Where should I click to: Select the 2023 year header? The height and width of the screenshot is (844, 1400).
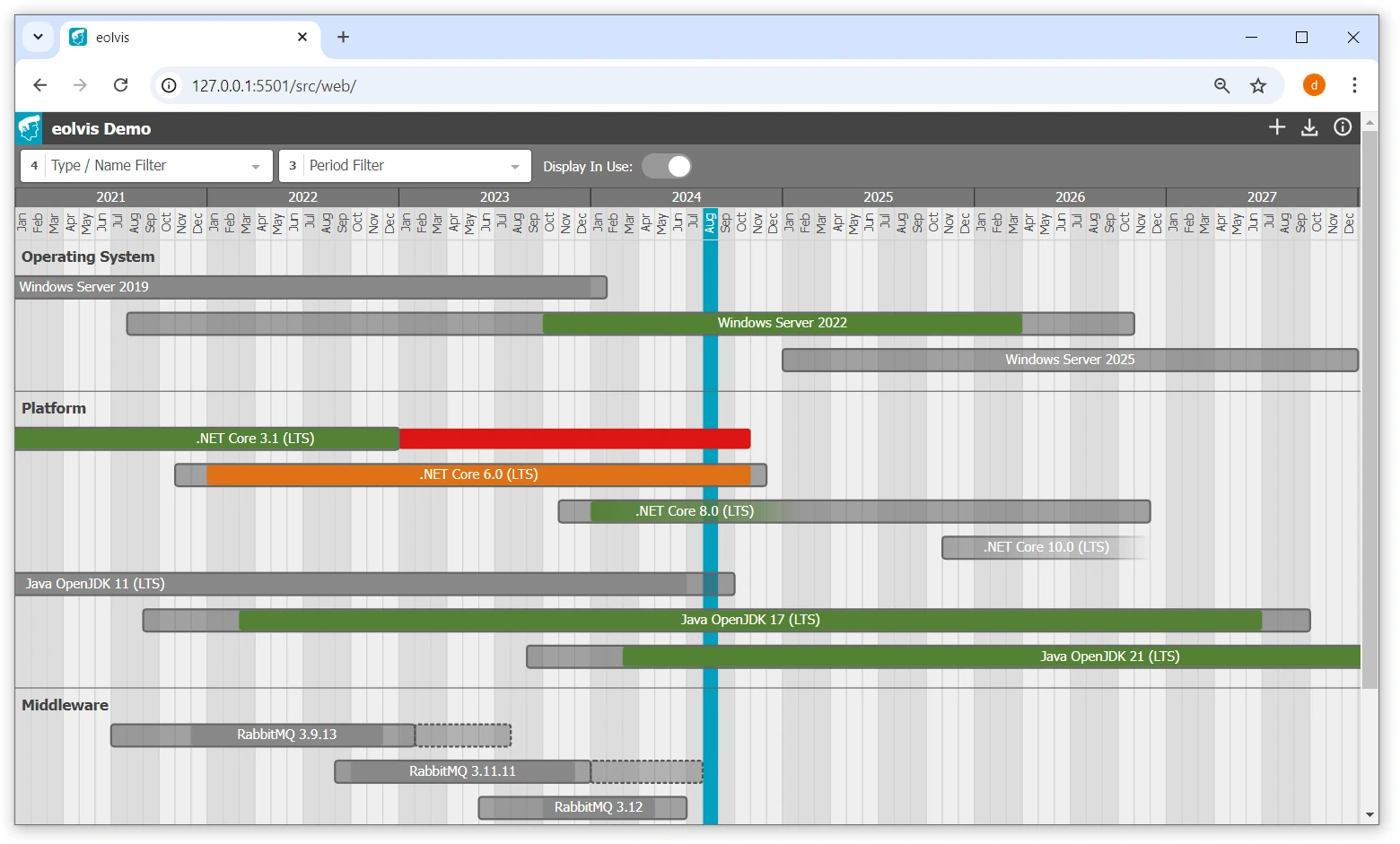coord(494,197)
